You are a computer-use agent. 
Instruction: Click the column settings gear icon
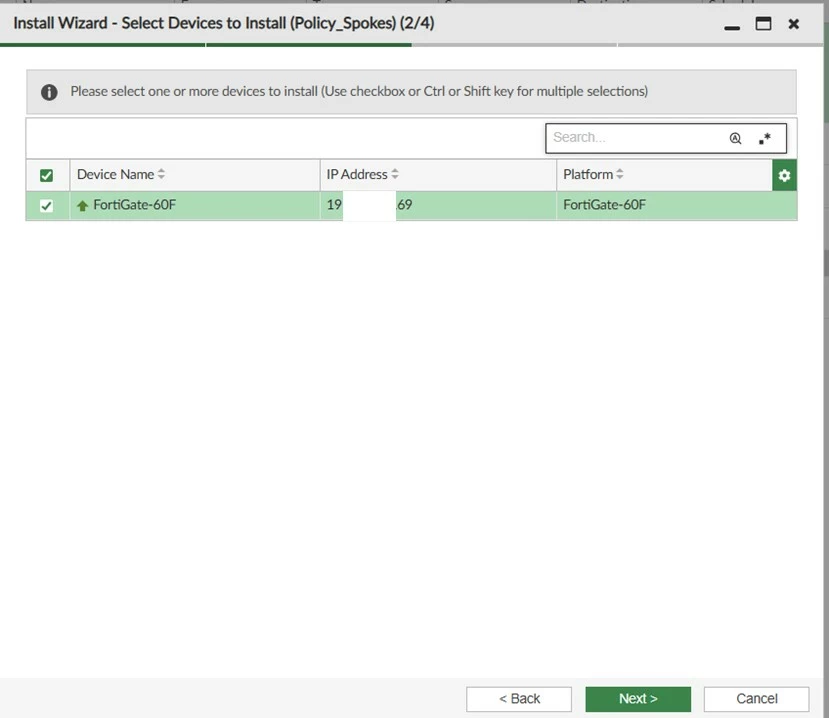coord(784,175)
